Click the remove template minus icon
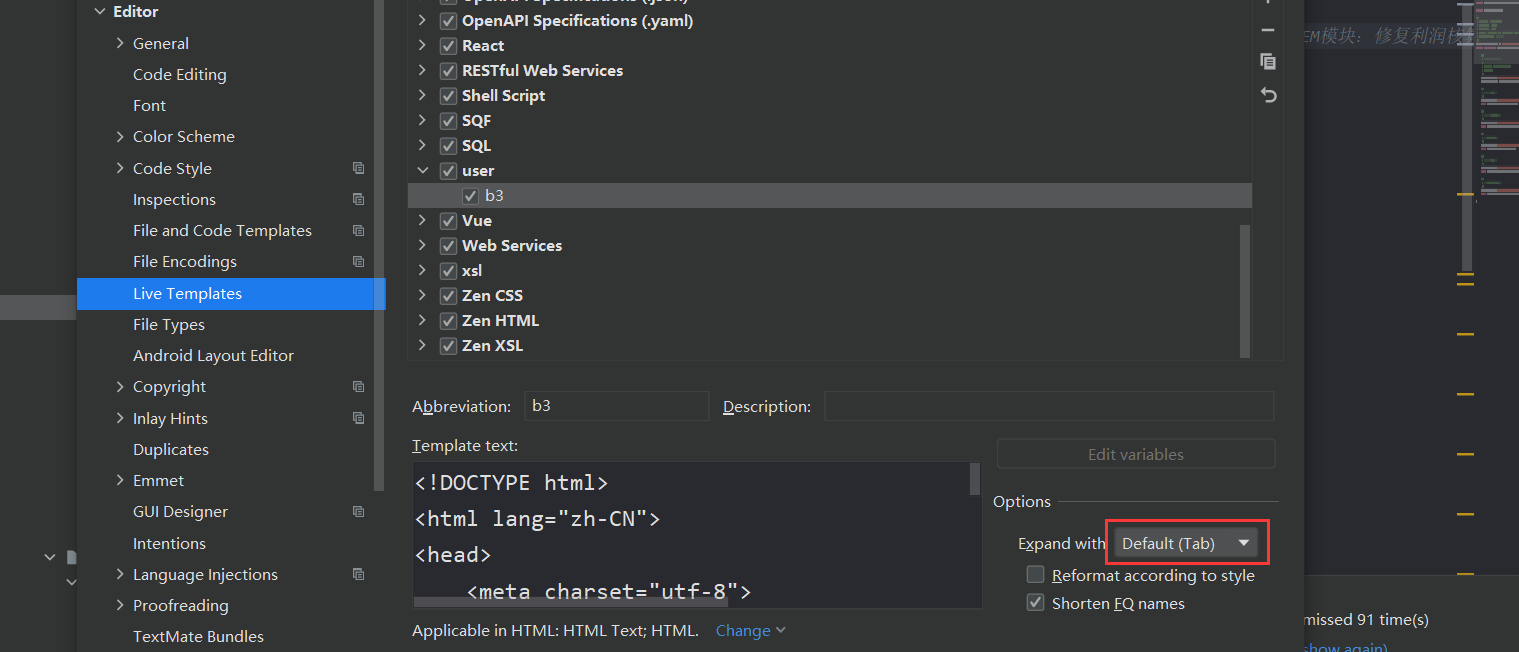The width and height of the screenshot is (1519, 652). (1268, 30)
